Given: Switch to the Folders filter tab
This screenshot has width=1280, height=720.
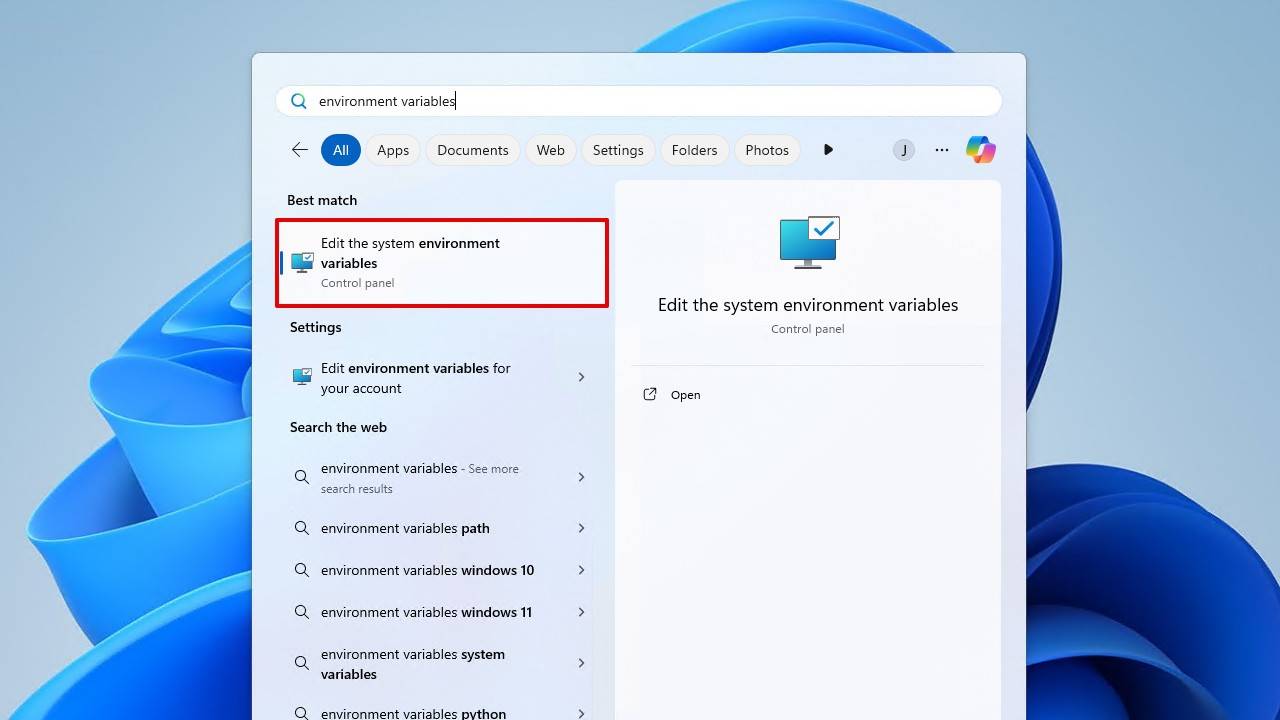Looking at the screenshot, I should coord(695,150).
